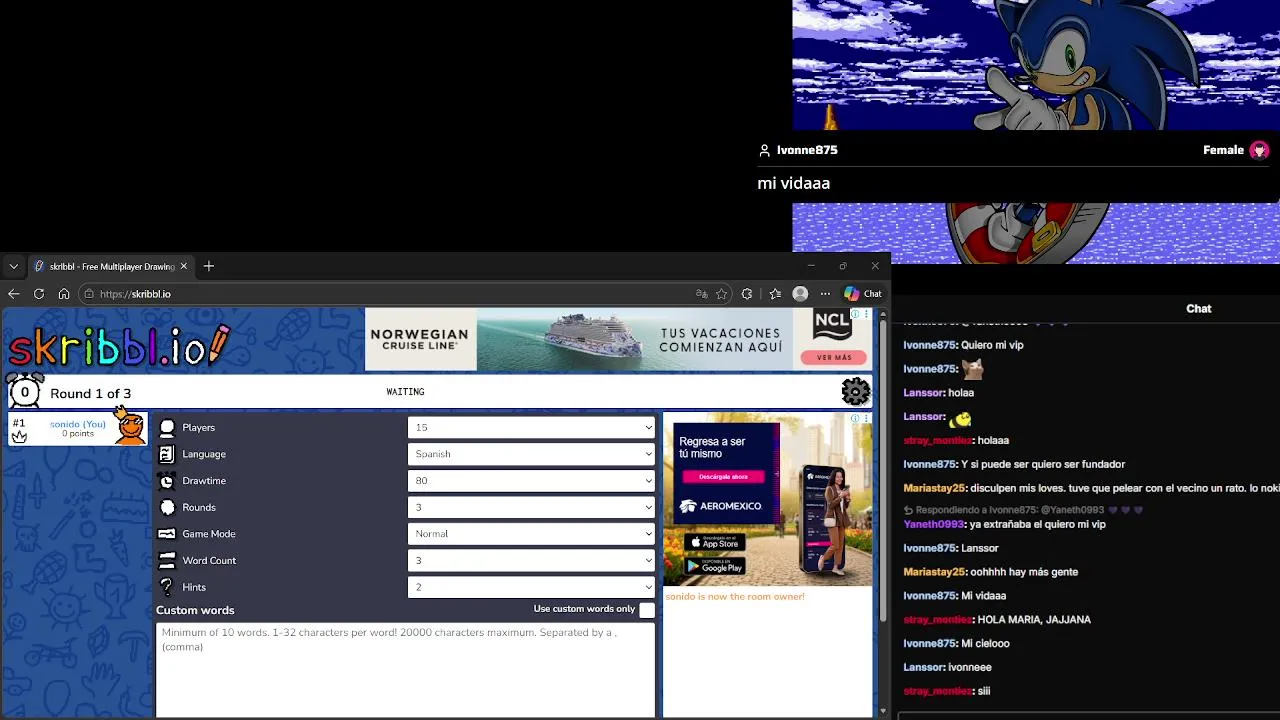Open the browser profile avatar
Viewport: 1280px width, 720px height.
(x=800, y=294)
